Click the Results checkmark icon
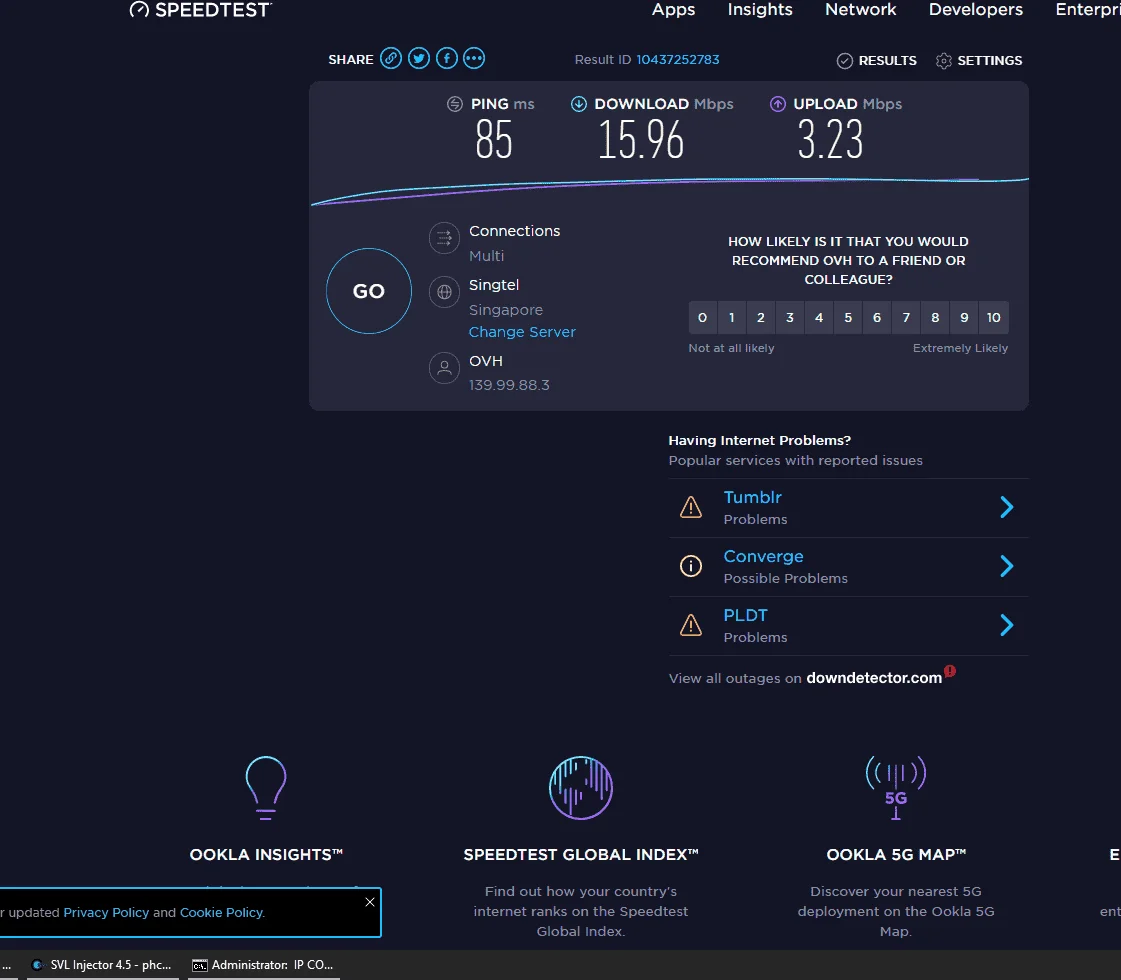The width and height of the screenshot is (1121, 980). coord(844,61)
